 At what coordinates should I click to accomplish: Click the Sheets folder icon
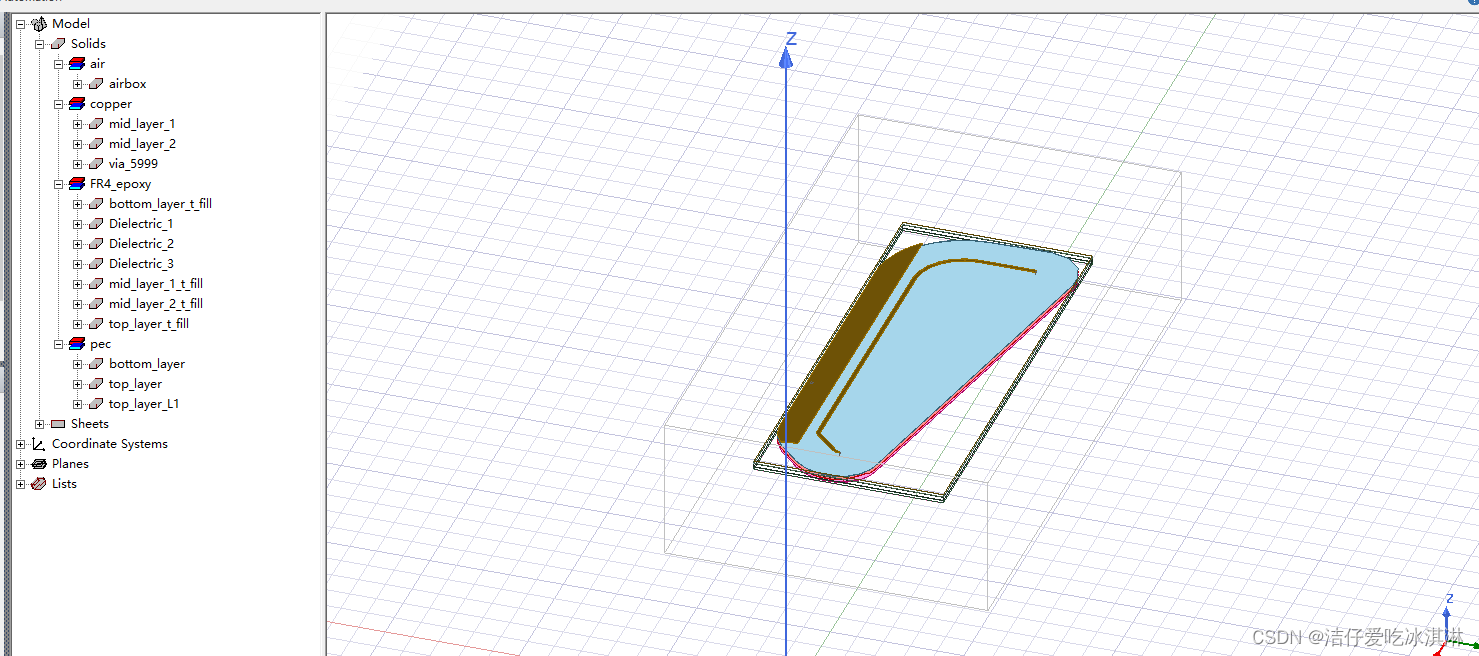pos(58,424)
